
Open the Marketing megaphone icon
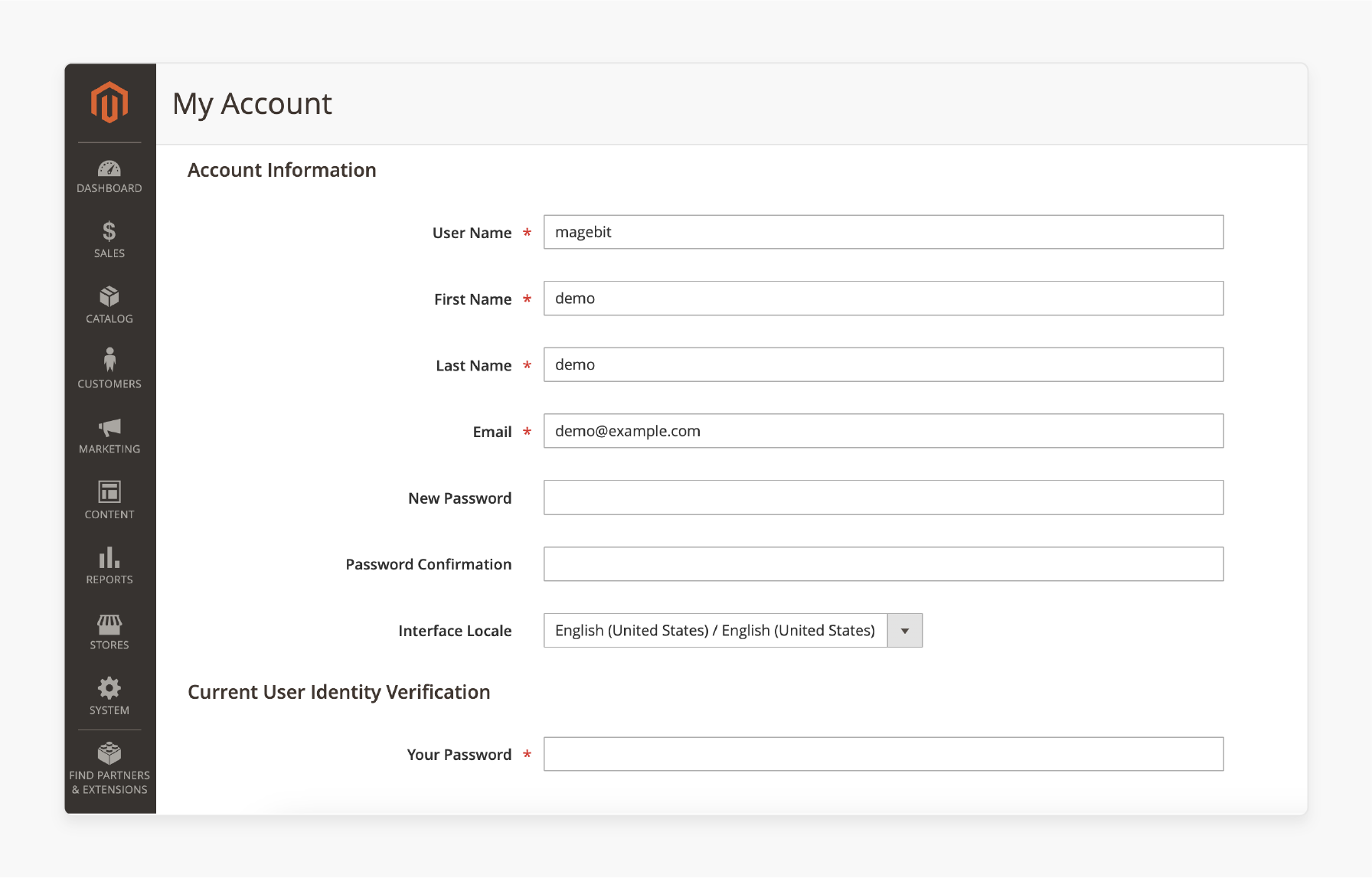[x=109, y=427]
